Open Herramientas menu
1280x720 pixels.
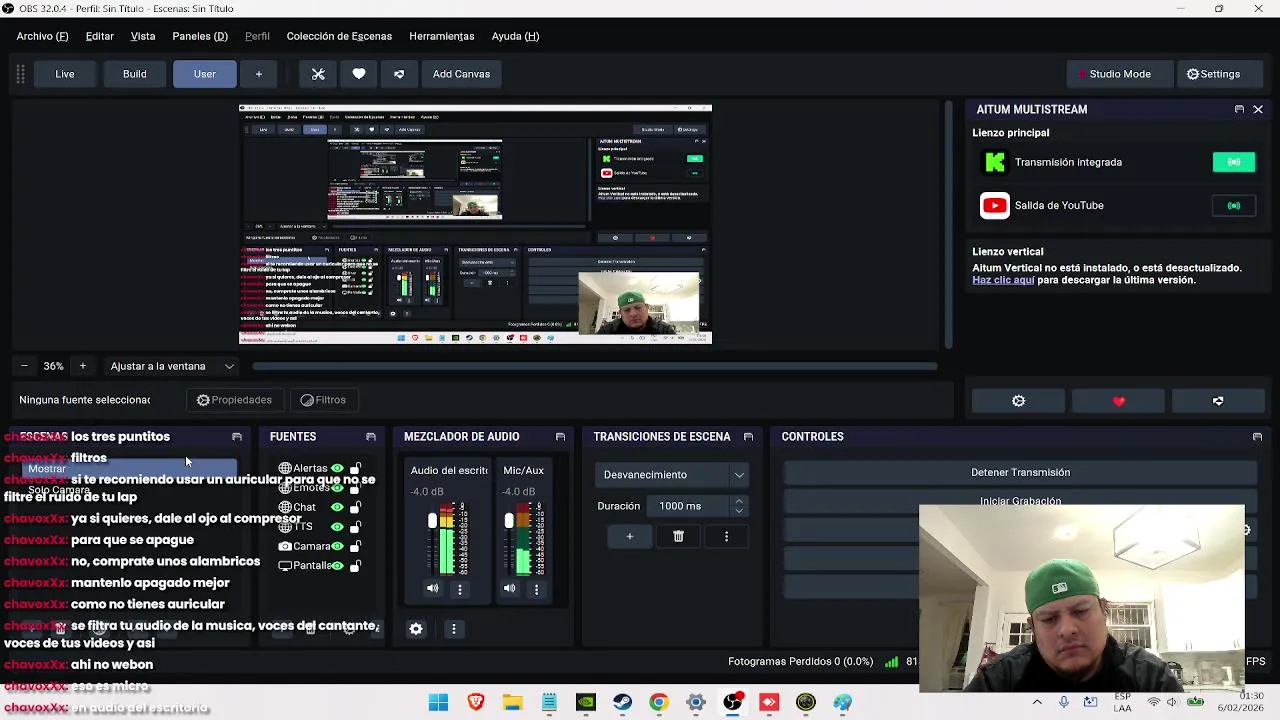click(441, 36)
